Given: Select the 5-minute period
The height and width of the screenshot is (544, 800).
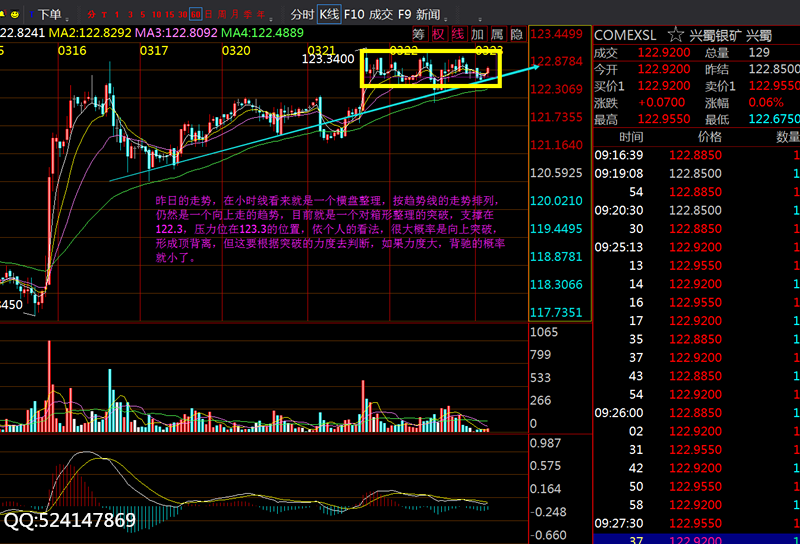Looking at the screenshot, I should (143, 15).
